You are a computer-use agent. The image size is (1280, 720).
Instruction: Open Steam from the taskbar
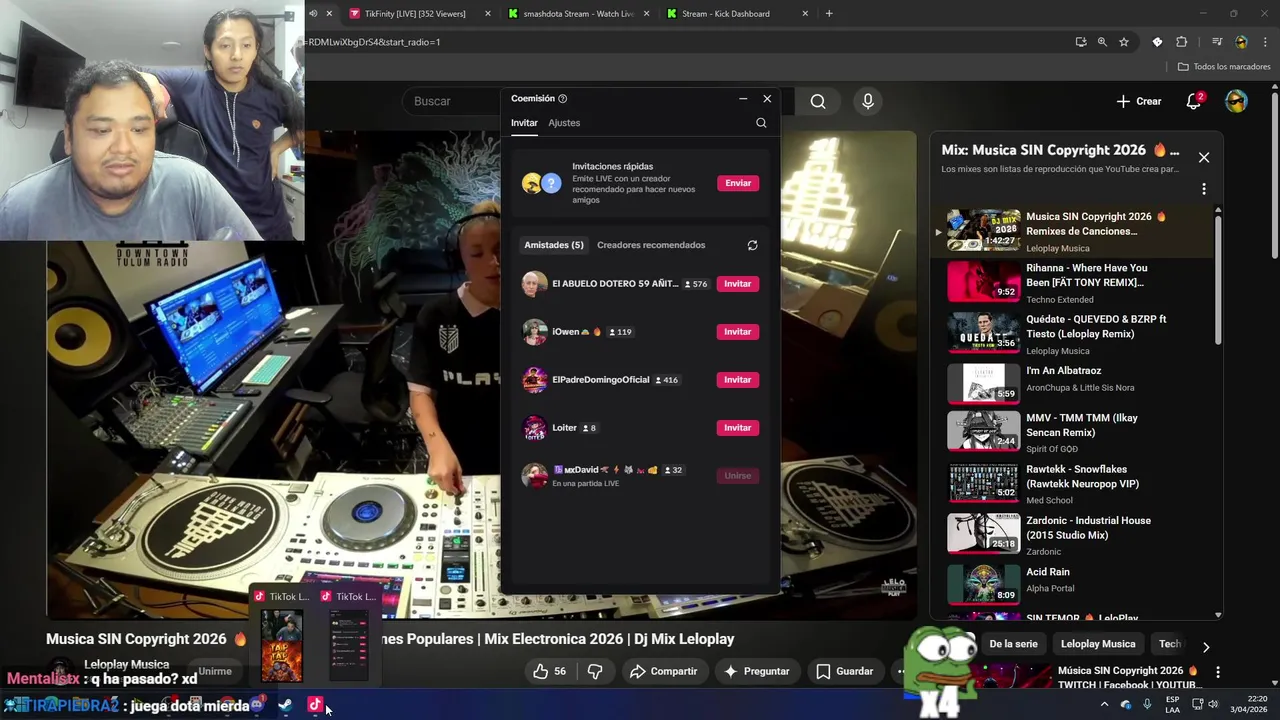[x=285, y=705]
